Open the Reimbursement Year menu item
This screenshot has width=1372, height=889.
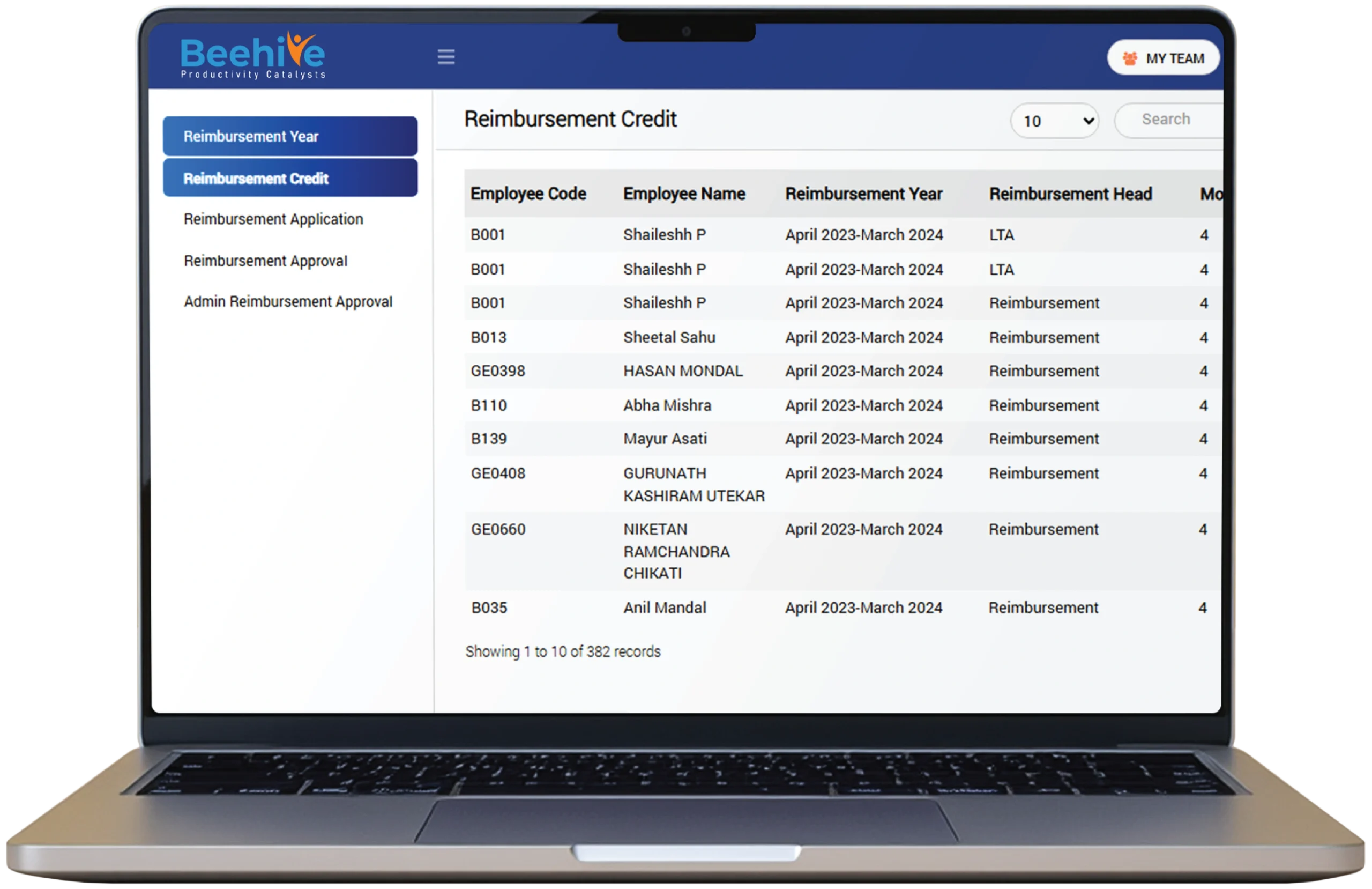tap(290, 137)
